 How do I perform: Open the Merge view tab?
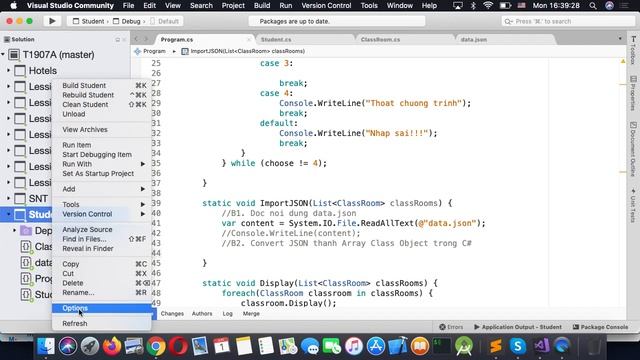(251, 313)
